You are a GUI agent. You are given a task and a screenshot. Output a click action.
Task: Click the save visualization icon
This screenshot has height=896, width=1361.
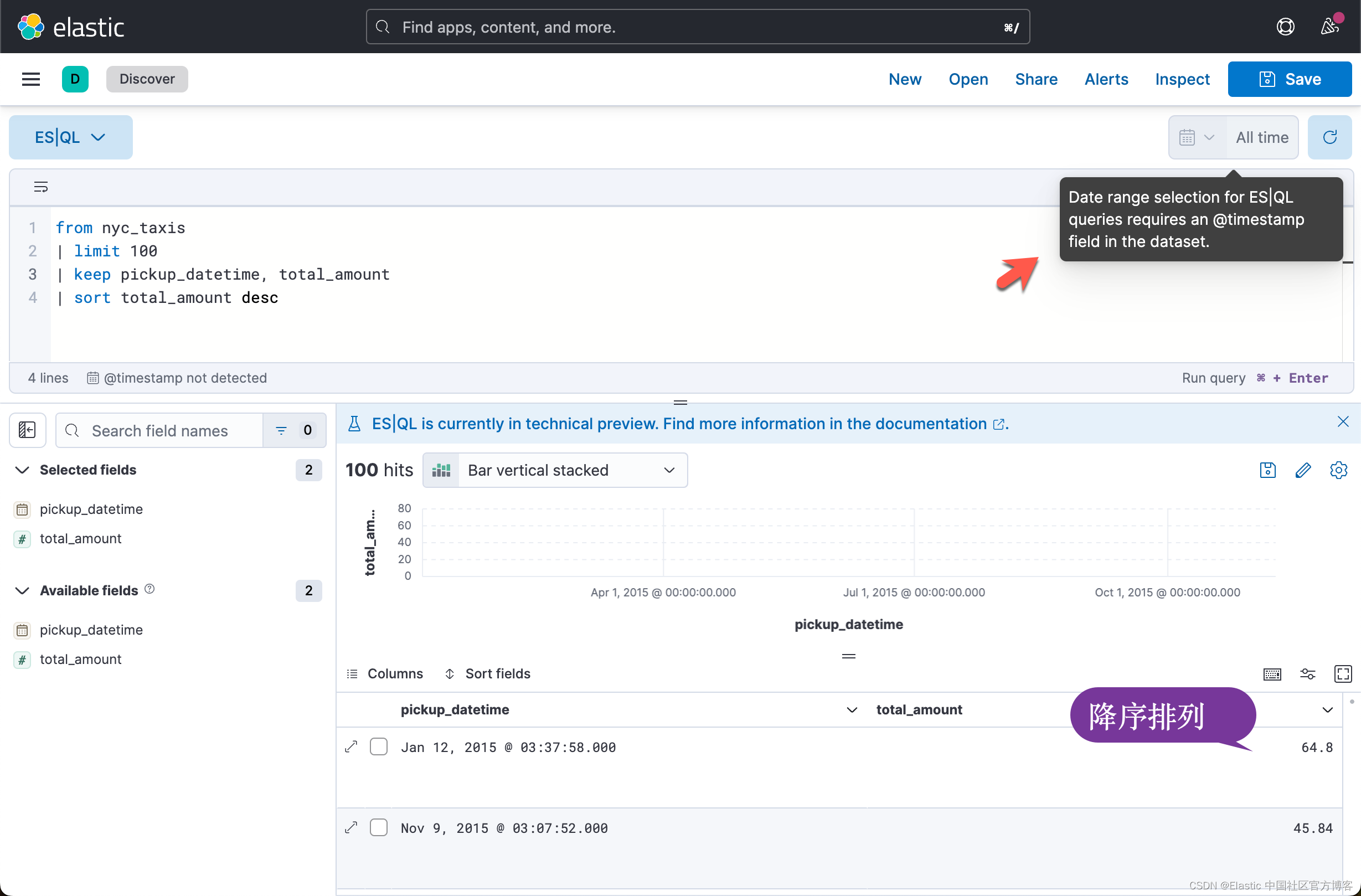click(1267, 470)
